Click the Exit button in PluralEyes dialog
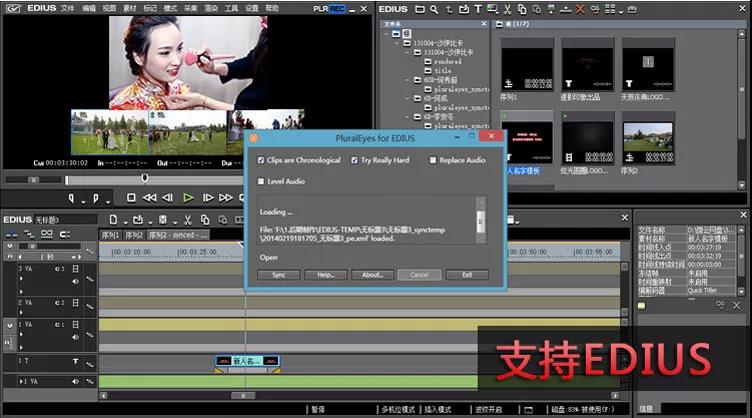 467,275
